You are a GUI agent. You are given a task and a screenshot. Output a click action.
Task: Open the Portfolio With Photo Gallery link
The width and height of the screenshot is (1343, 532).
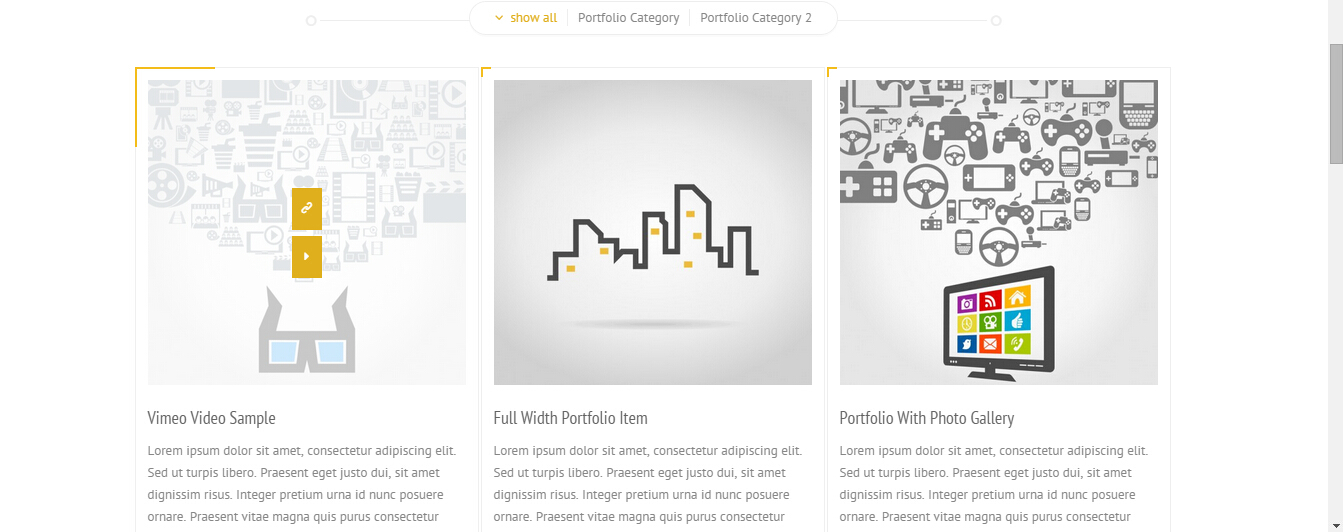tap(926, 418)
